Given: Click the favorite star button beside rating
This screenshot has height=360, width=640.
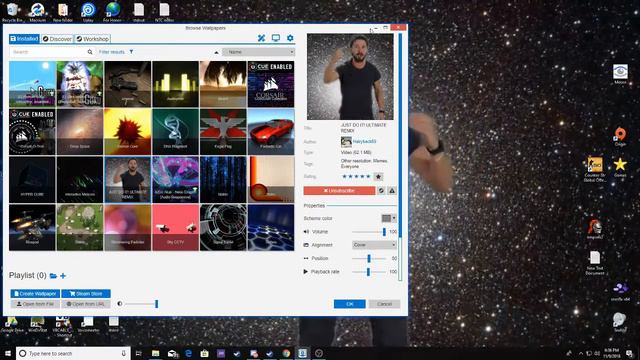Looking at the screenshot, I should (x=378, y=177).
